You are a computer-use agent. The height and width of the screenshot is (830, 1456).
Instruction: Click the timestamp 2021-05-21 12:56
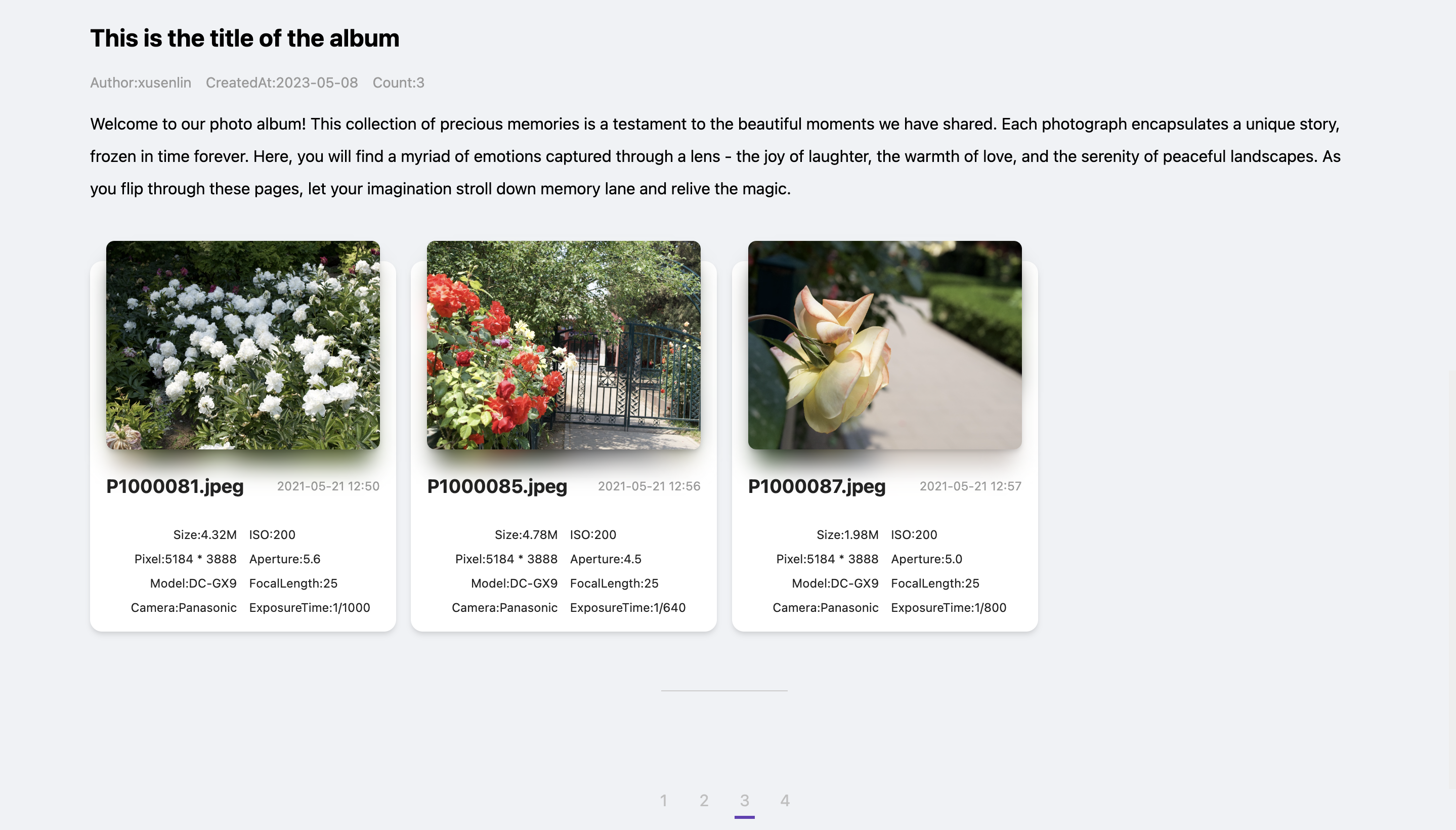pos(649,486)
